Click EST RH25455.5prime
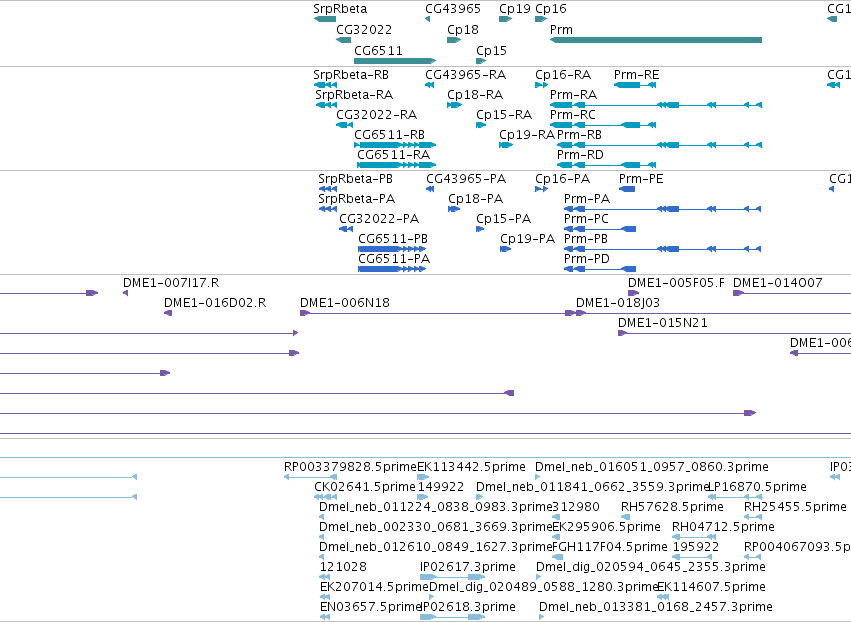The height and width of the screenshot is (622, 851). point(795,507)
